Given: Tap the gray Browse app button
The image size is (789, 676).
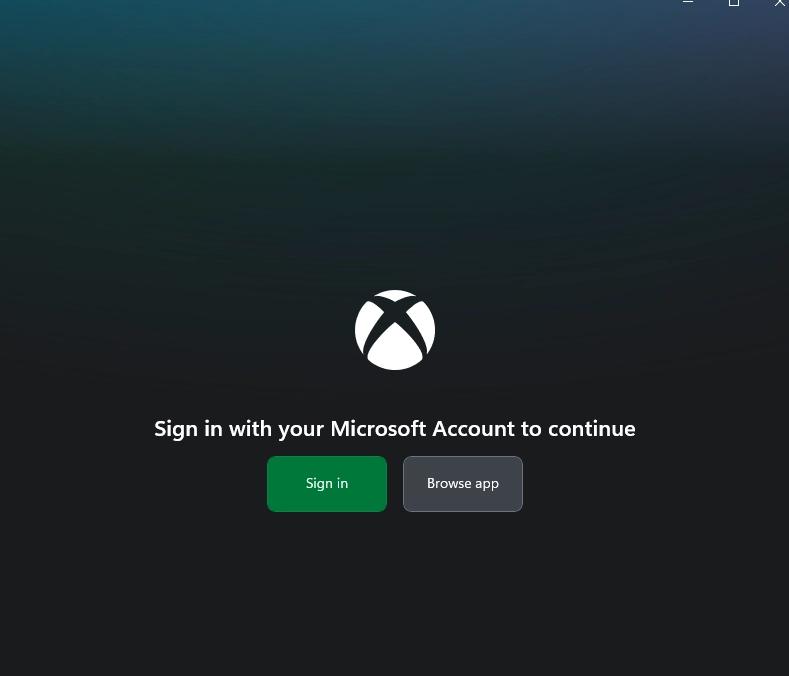Looking at the screenshot, I should (462, 484).
